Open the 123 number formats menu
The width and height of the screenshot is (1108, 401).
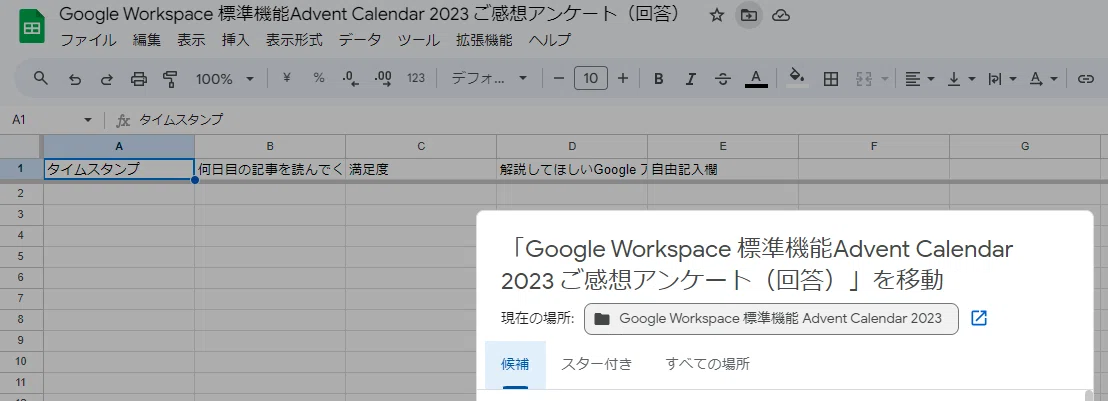click(x=416, y=79)
